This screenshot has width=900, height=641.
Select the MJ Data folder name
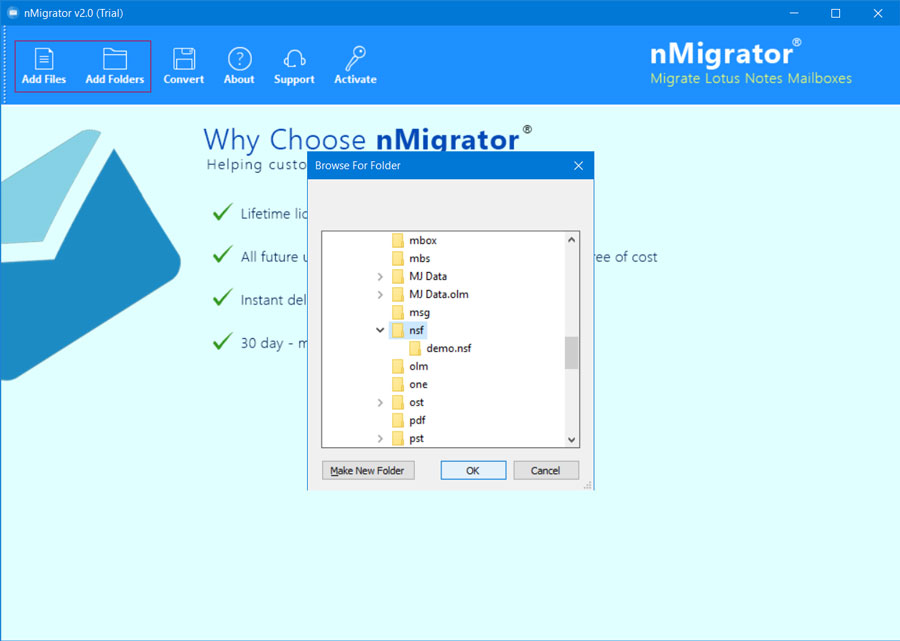tap(428, 276)
